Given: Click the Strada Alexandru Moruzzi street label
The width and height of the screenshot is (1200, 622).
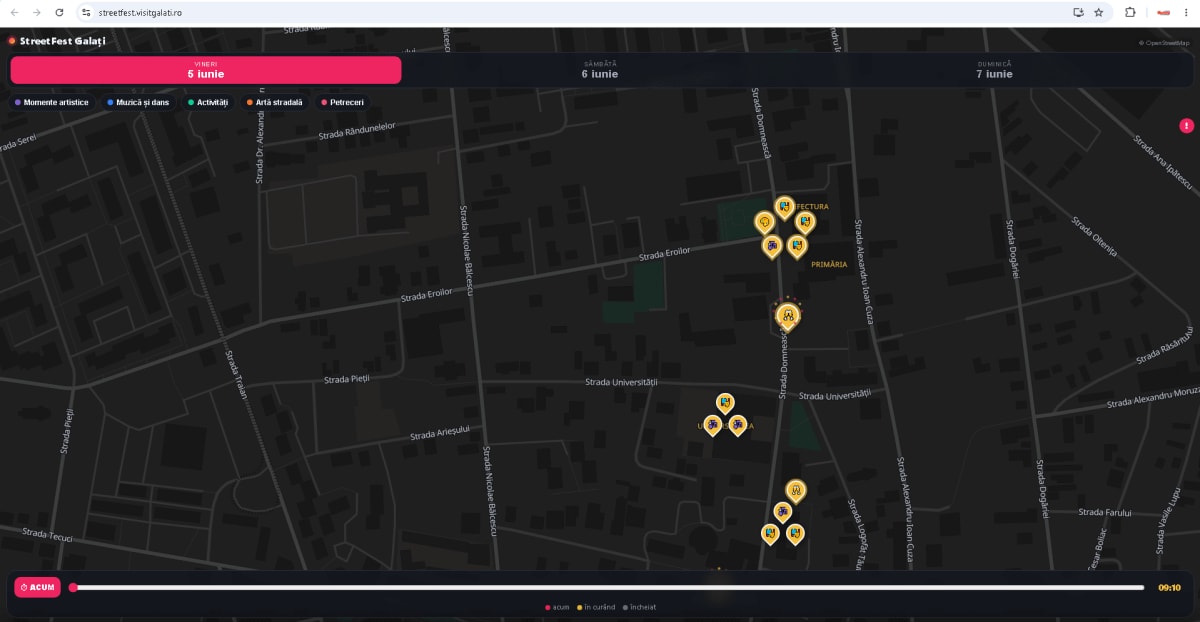Looking at the screenshot, I should pos(1153,397).
